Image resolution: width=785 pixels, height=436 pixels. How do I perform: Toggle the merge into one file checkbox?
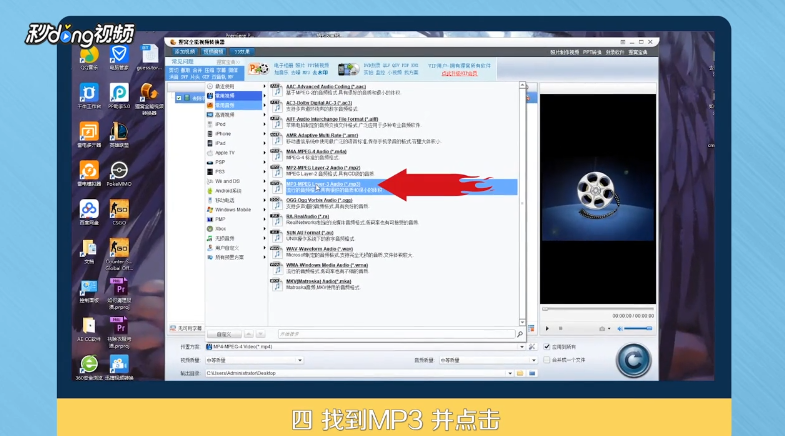tap(547, 360)
